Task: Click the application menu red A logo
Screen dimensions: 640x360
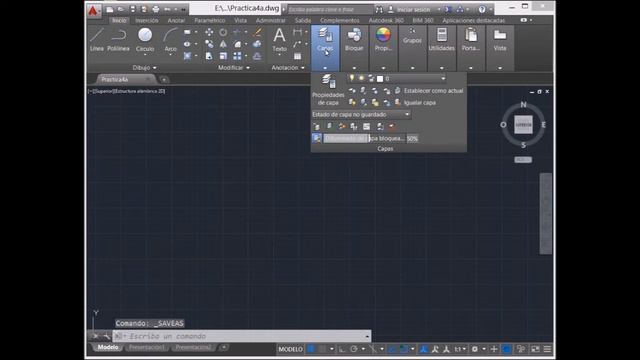Action: pos(93,11)
